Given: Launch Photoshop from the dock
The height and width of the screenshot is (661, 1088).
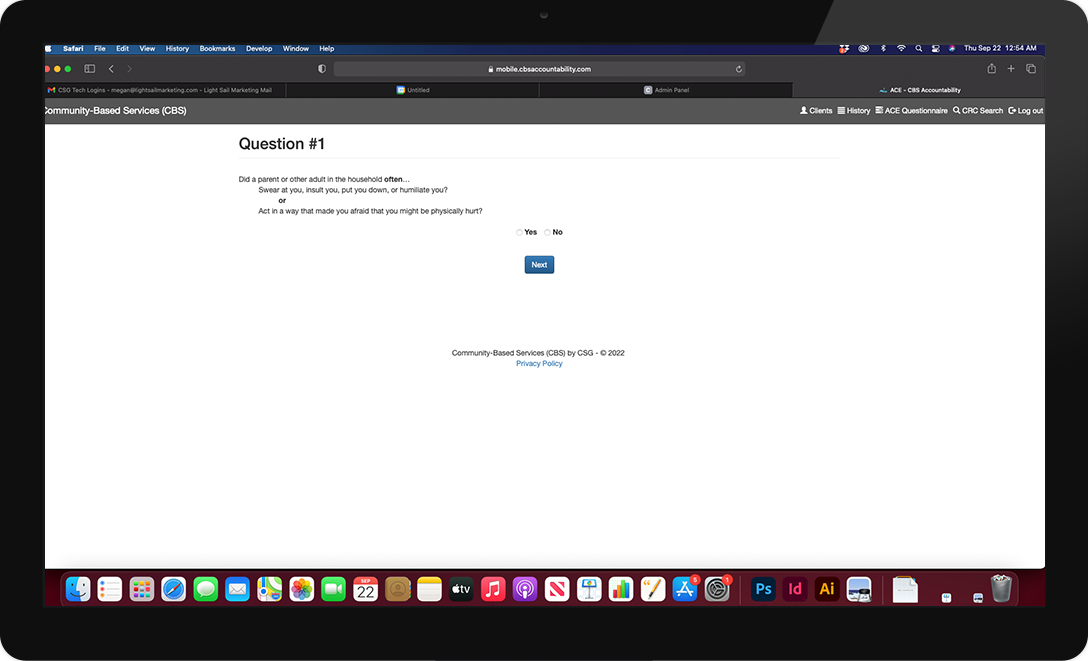Looking at the screenshot, I should (x=763, y=589).
